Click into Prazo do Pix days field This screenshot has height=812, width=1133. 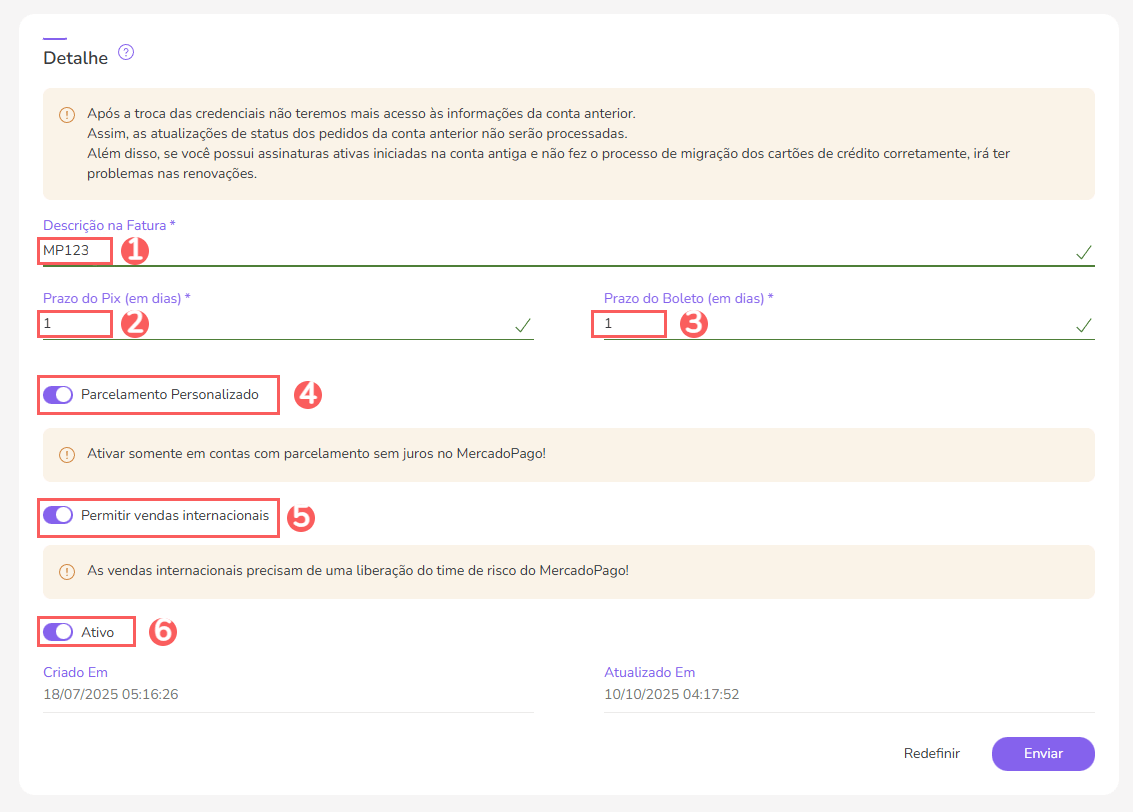(280, 324)
